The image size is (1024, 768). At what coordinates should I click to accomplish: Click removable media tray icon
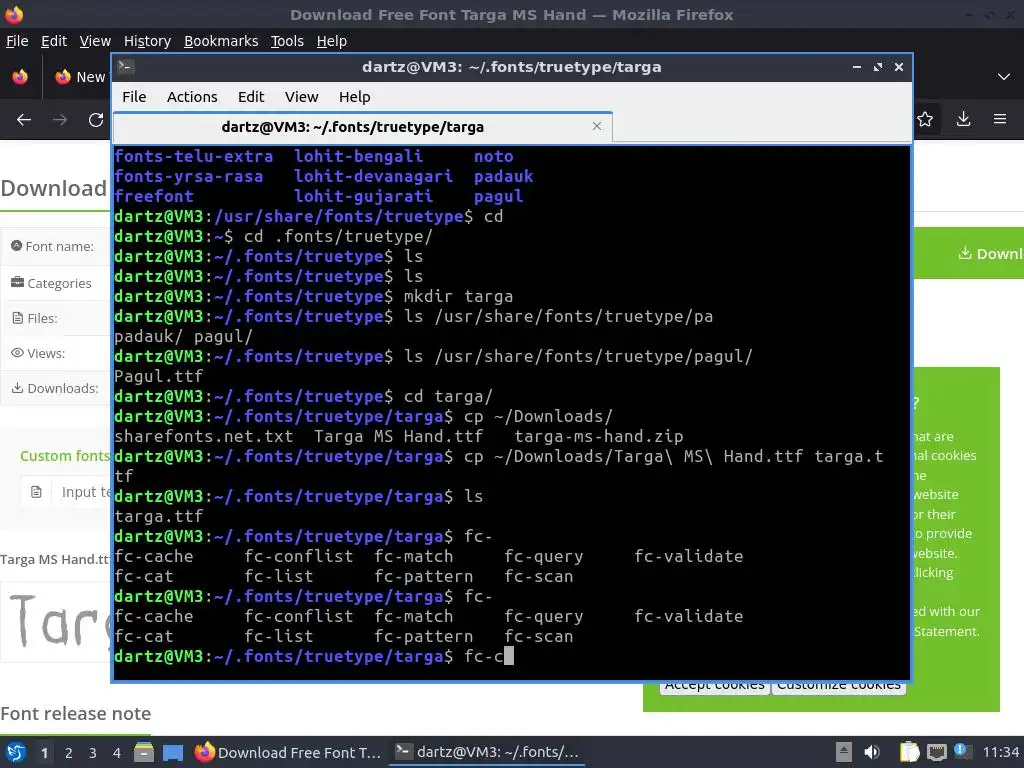tap(844, 752)
